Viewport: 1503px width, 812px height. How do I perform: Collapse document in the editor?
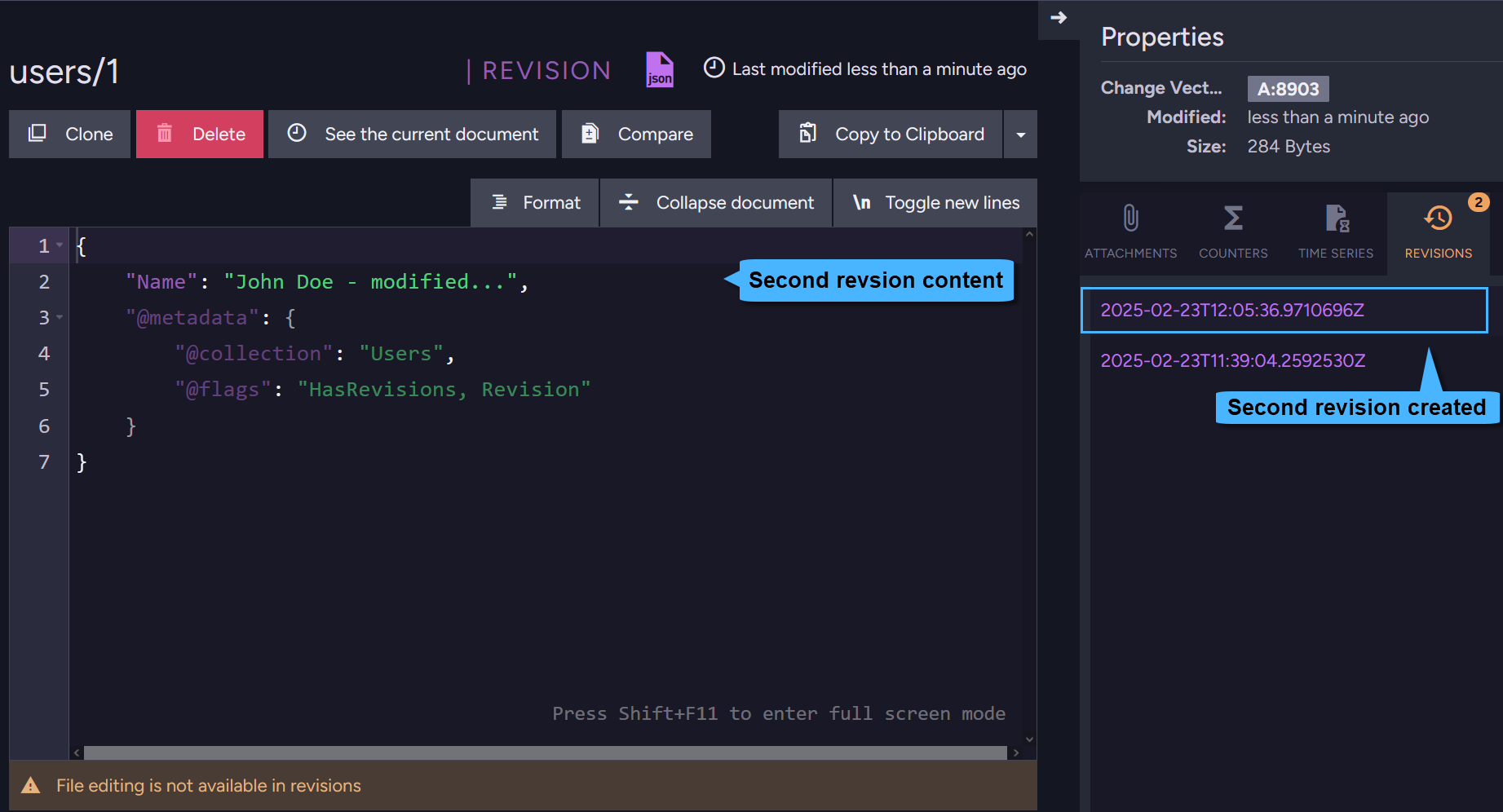coord(716,202)
